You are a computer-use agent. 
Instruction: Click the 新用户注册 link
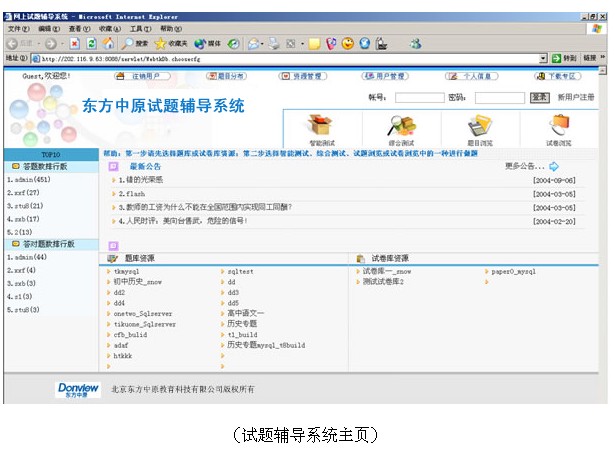[576, 97]
